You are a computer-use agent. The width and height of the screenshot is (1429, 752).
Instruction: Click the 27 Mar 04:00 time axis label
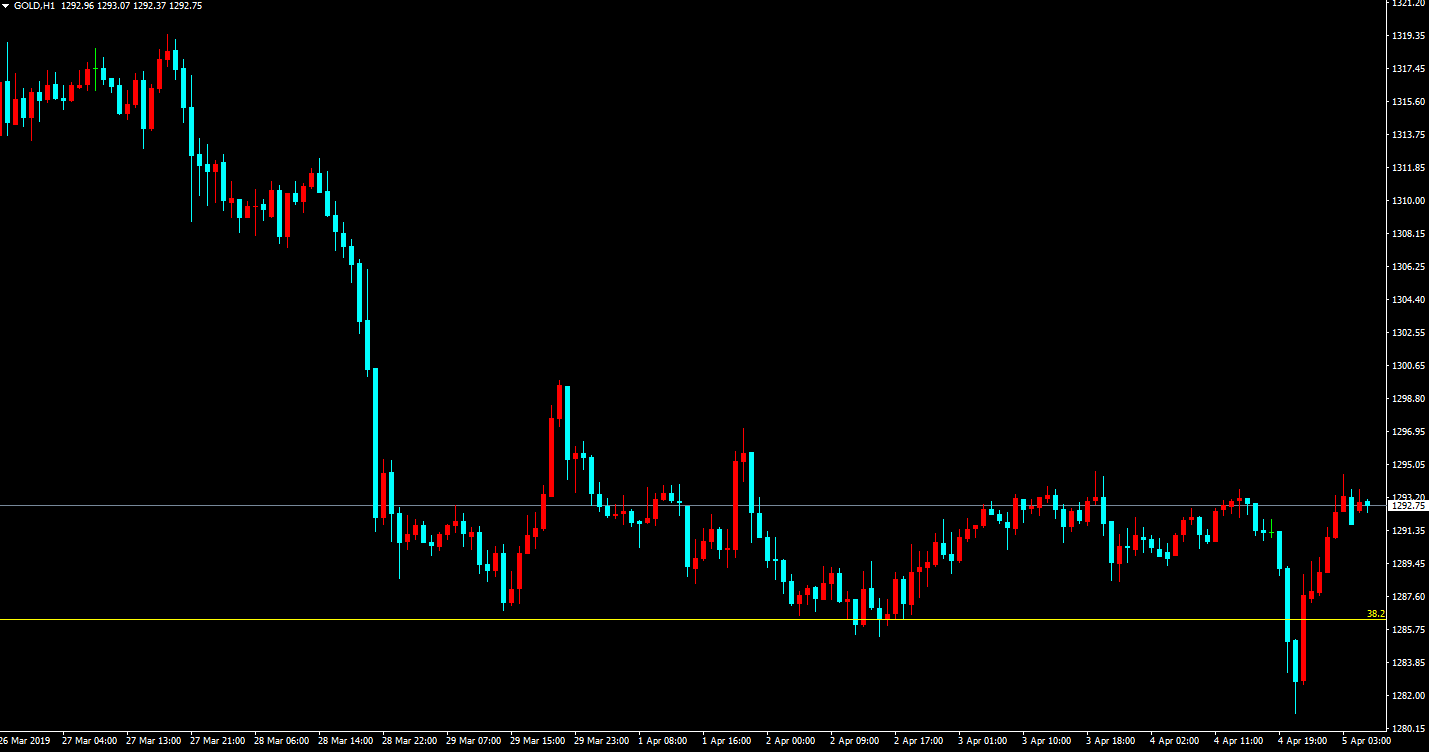(89, 741)
